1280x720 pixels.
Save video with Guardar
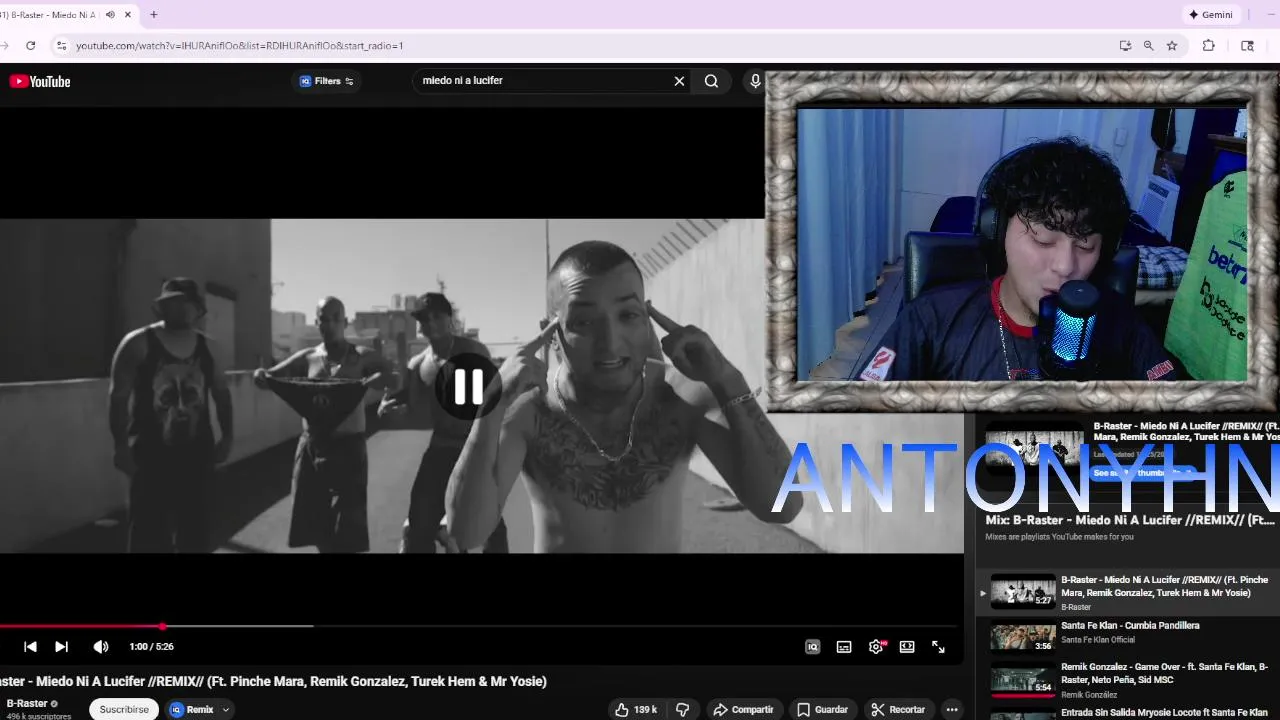tap(822, 709)
